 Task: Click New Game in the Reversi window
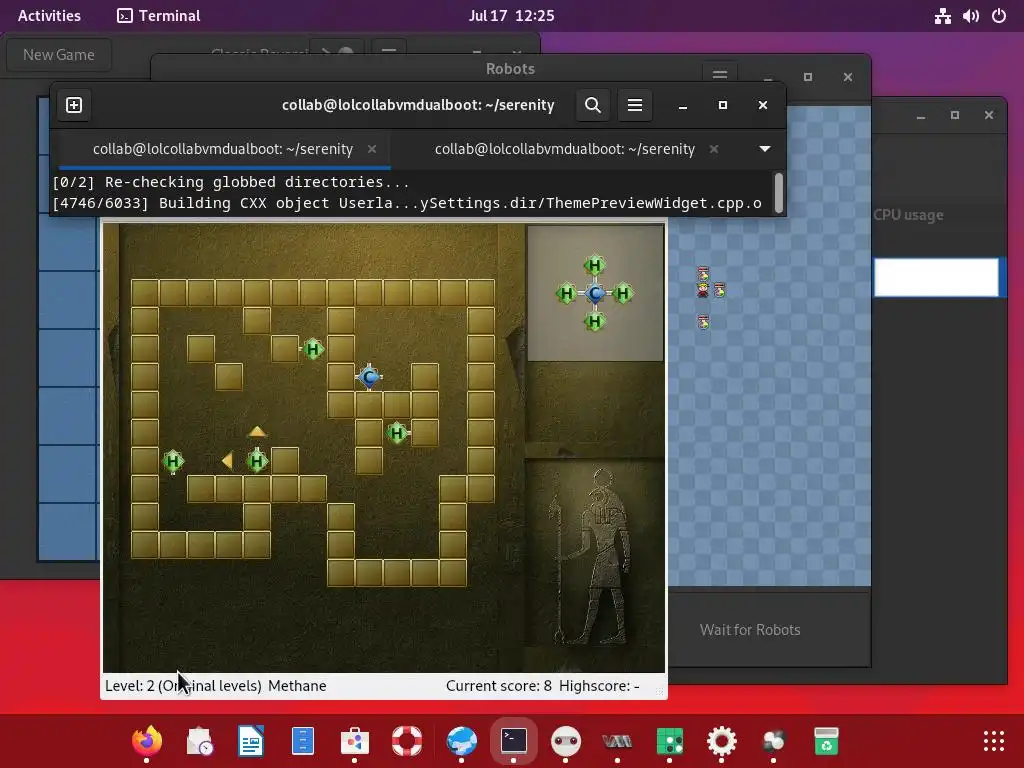pos(59,55)
